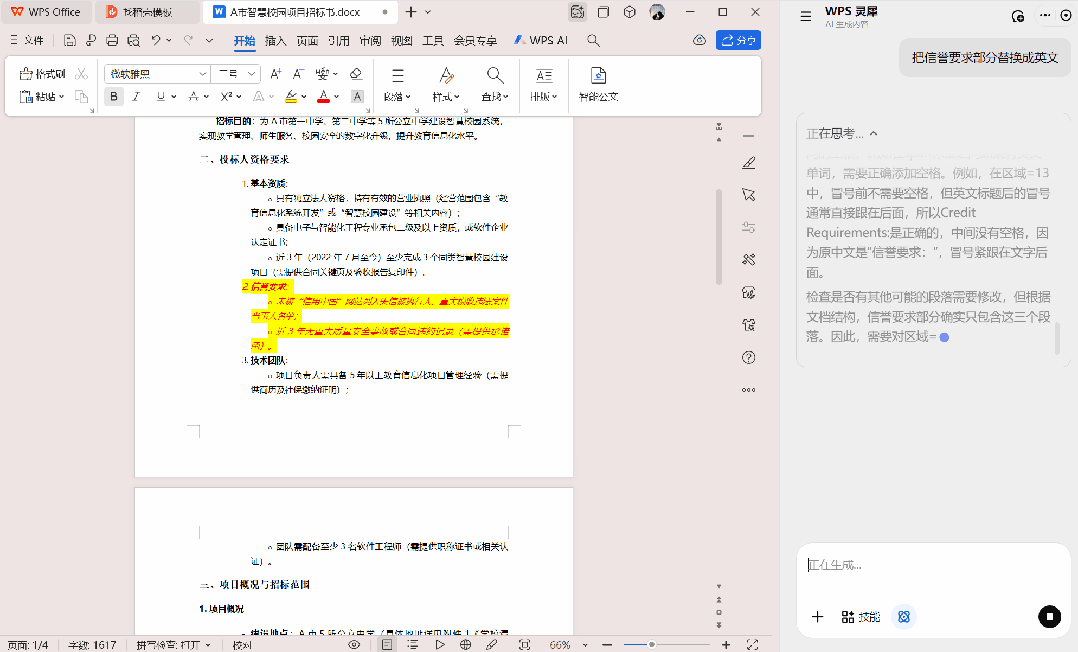Toggle eye protection mode in status bar

[x=354, y=645]
